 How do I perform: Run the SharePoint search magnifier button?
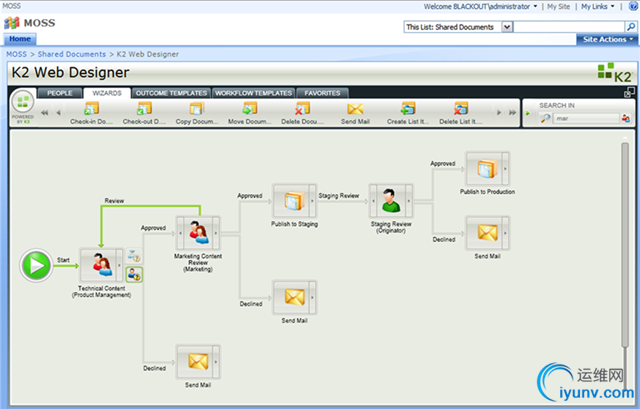[631, 27]
